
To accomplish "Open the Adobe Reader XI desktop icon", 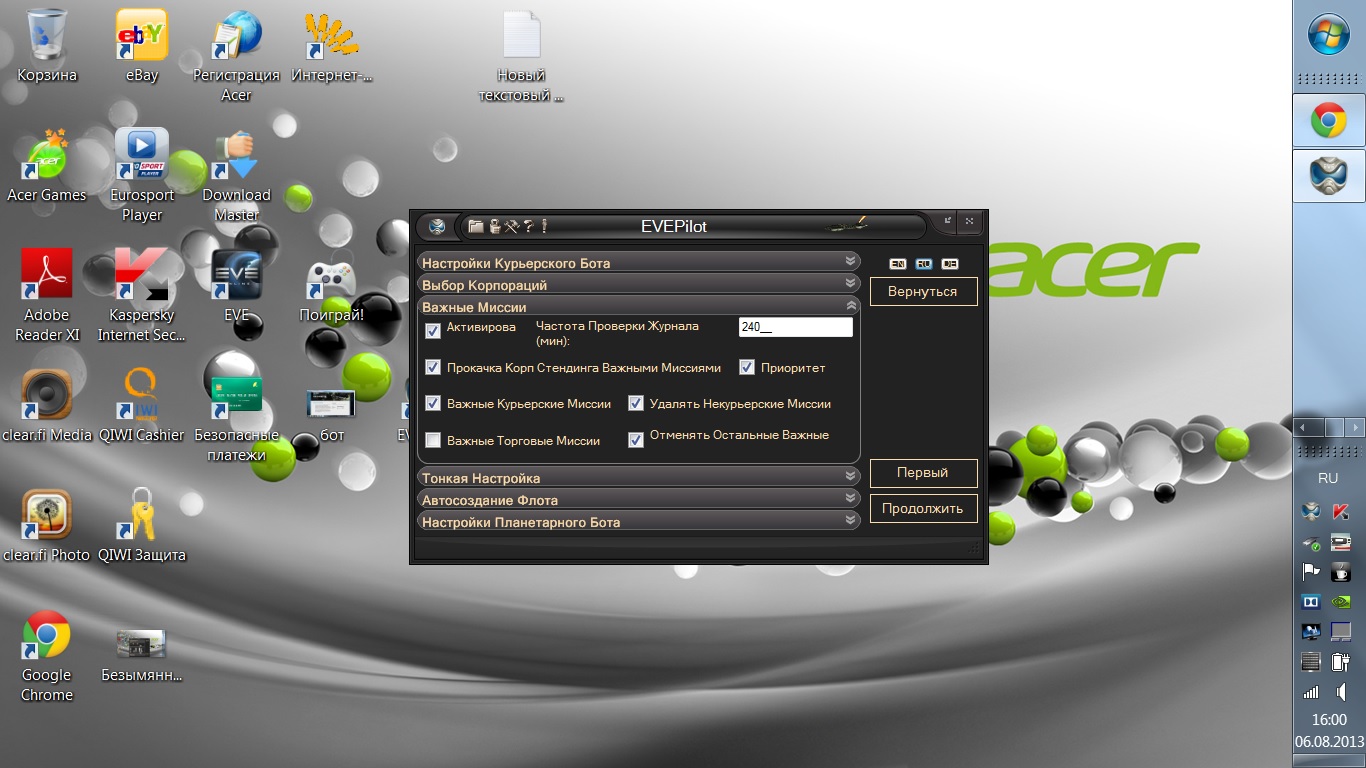I will tap(47, 295).
